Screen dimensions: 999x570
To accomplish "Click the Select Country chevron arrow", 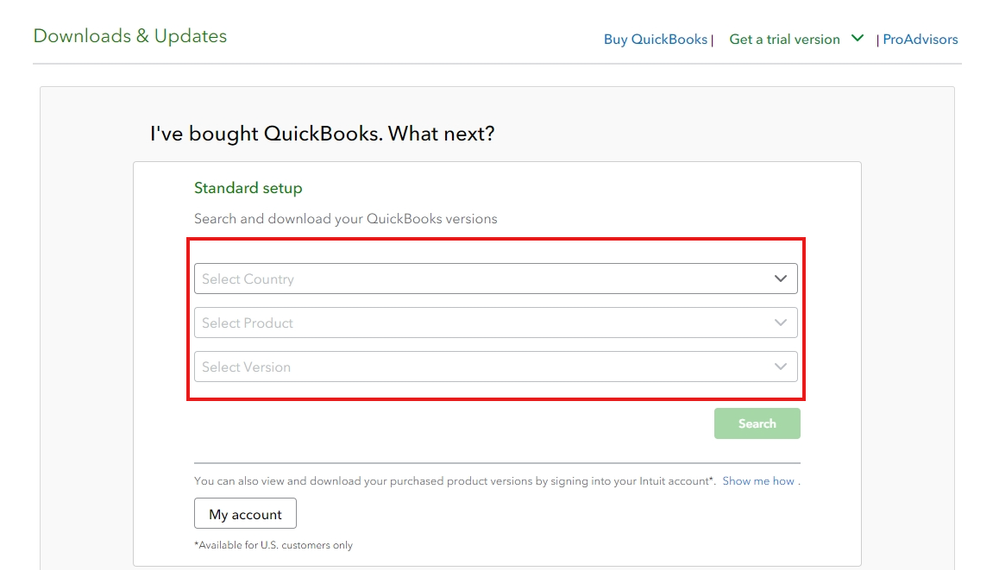I will click(780, 279).
